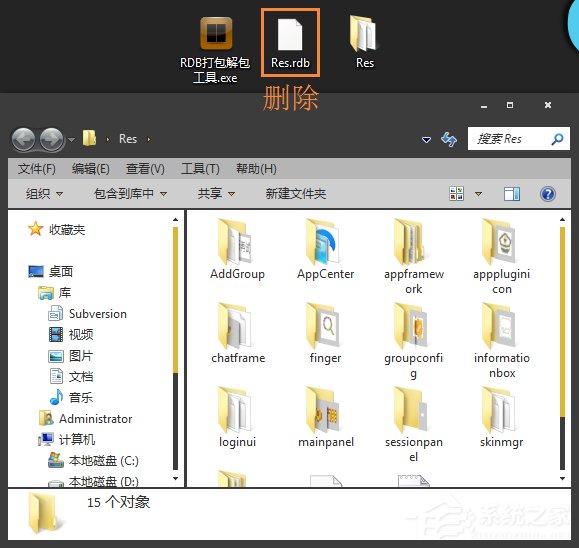Screen dimensions: 579x548
Task: Select the informationbox folder
Action: [x=501, y=341]
